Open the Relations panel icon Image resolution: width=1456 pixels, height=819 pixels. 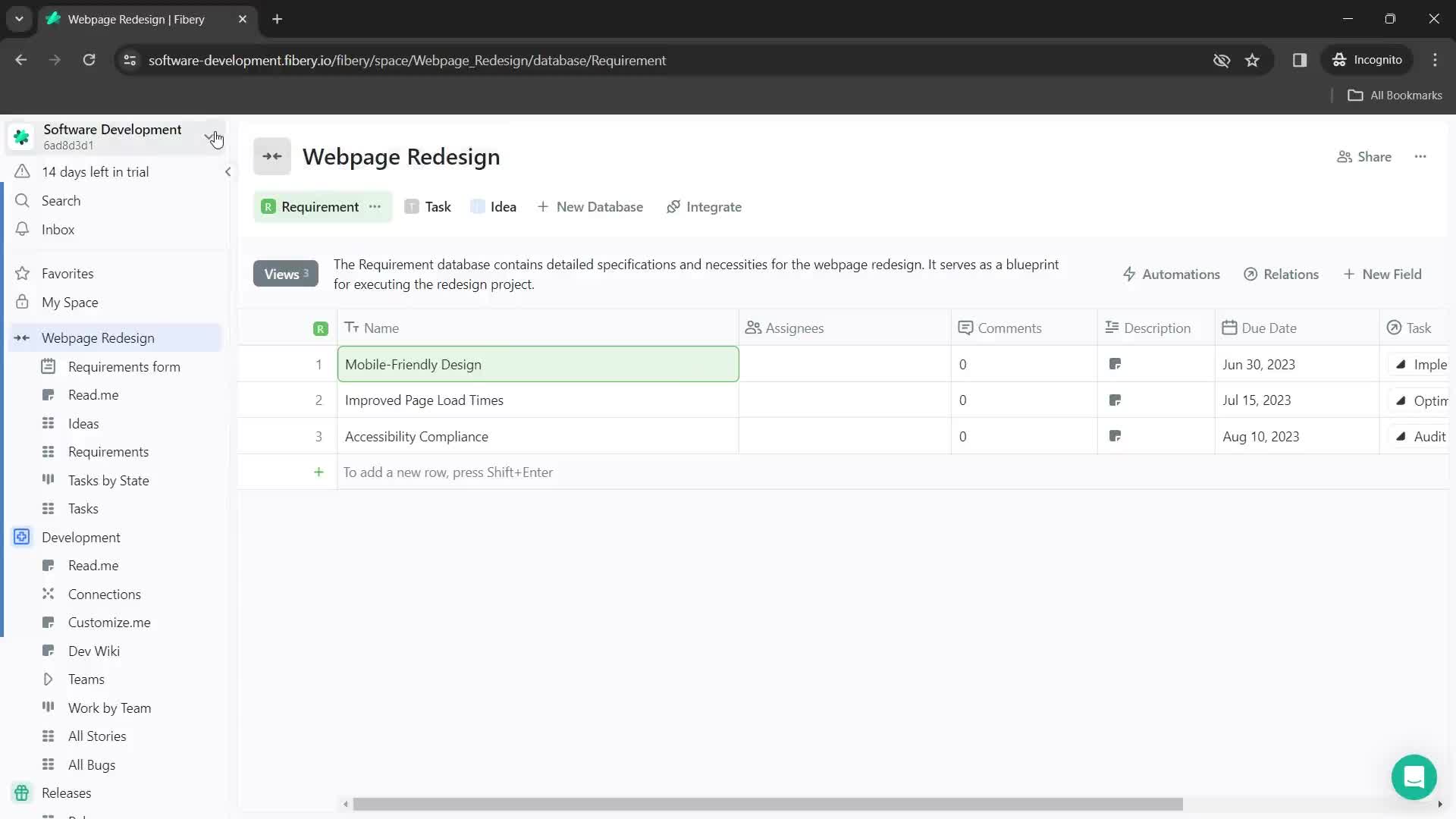click(x=1253, y=274)
